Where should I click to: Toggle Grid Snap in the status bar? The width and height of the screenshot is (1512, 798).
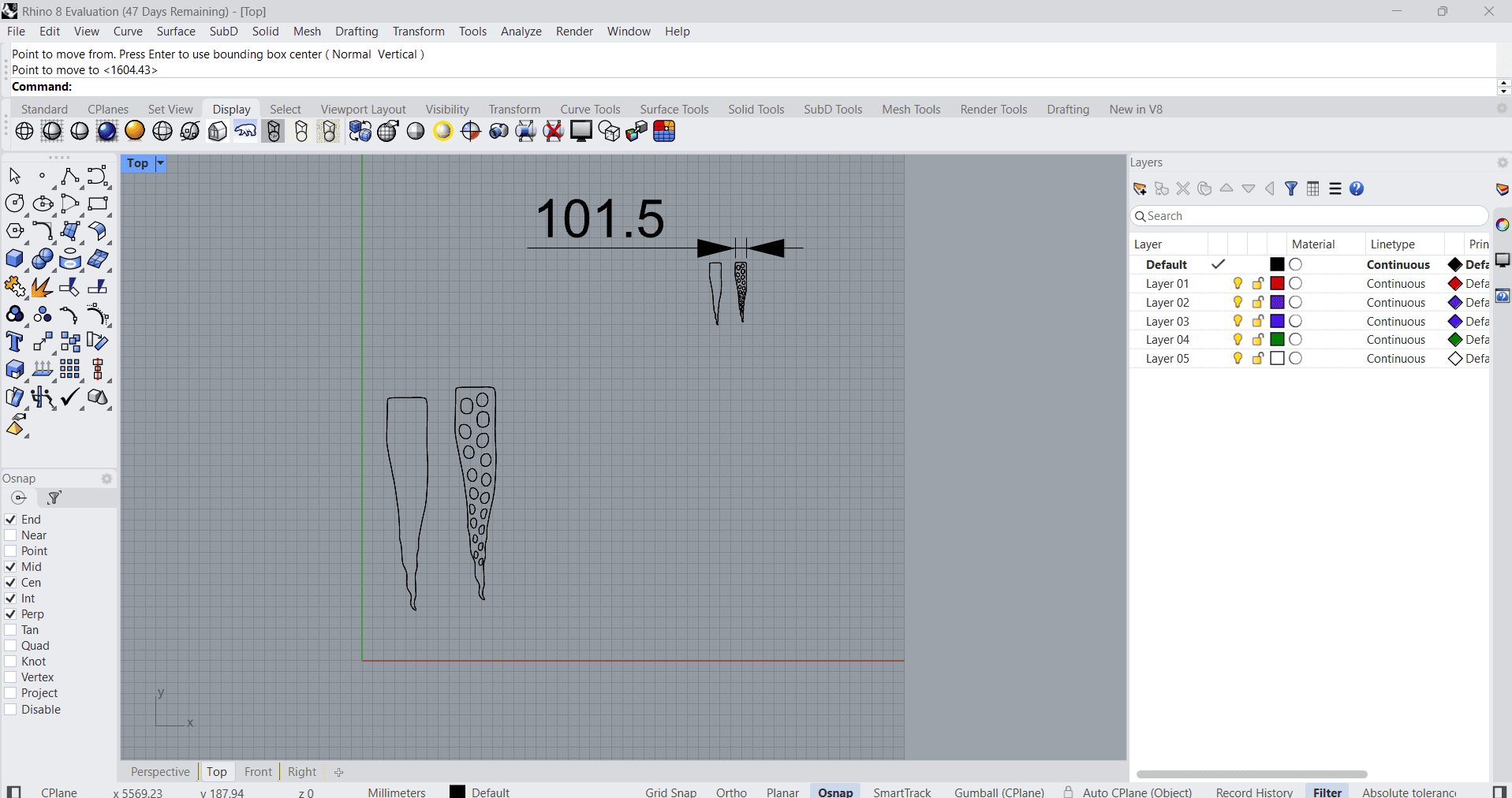pyautogui.click(x=670, y=792)
